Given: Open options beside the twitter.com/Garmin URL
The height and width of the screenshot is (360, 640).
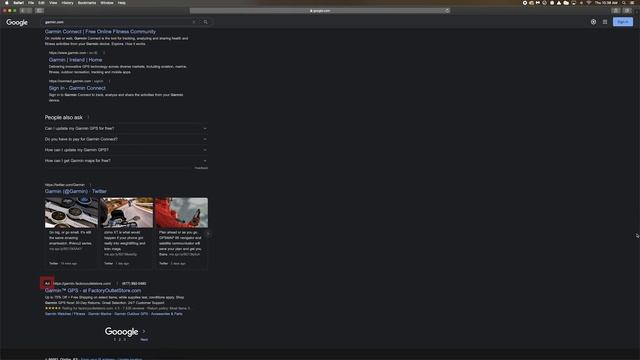Looking at the screenshot, I should (90, 185).
